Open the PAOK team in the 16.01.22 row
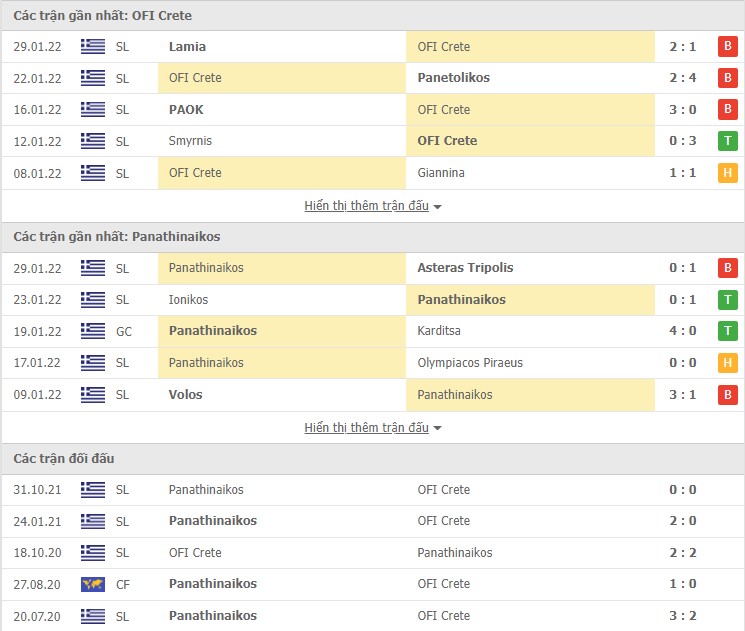The height and width of the screenshot is (631, 745). [x=187, y=110]
